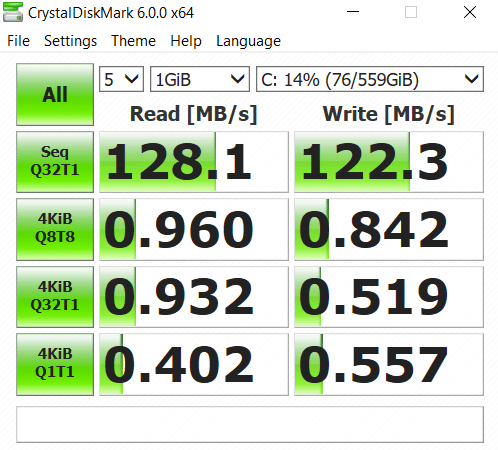Start the Seq Q32T1 test
This screenshot has height=450, width=498.
pyautogui.click(x=55, y=162)
